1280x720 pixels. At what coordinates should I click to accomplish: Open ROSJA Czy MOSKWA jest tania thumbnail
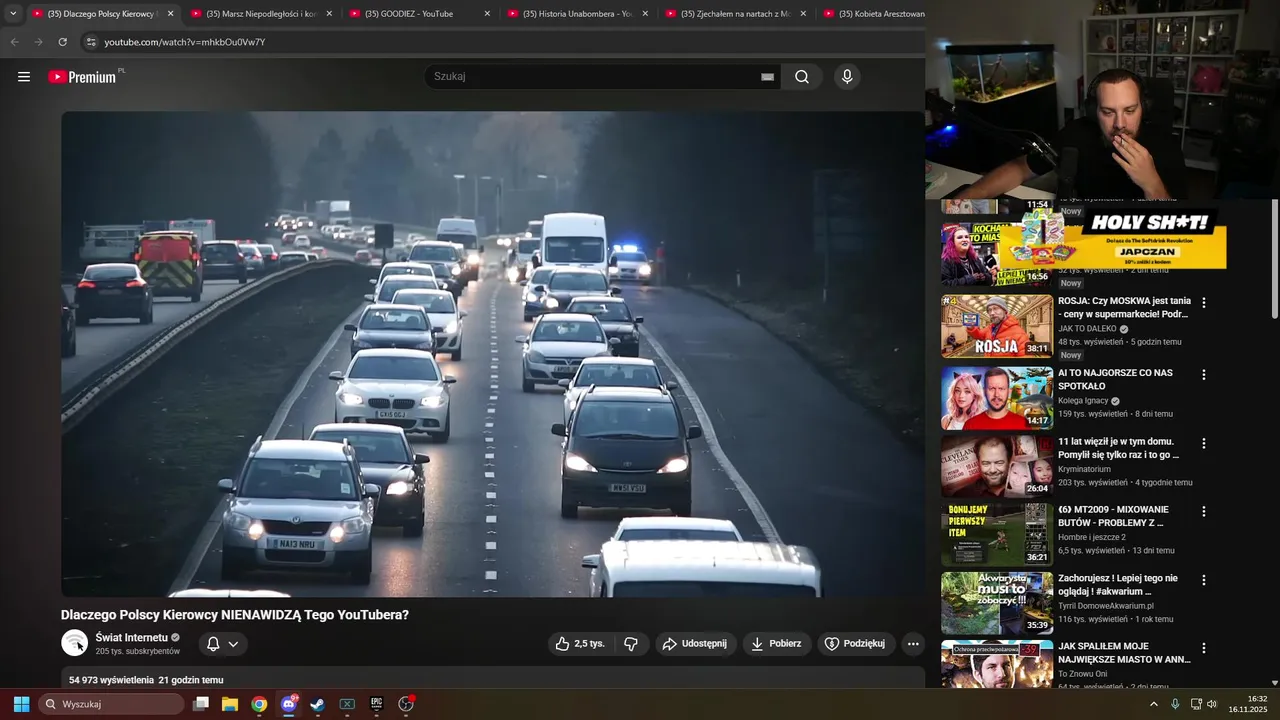click(997, 326)
